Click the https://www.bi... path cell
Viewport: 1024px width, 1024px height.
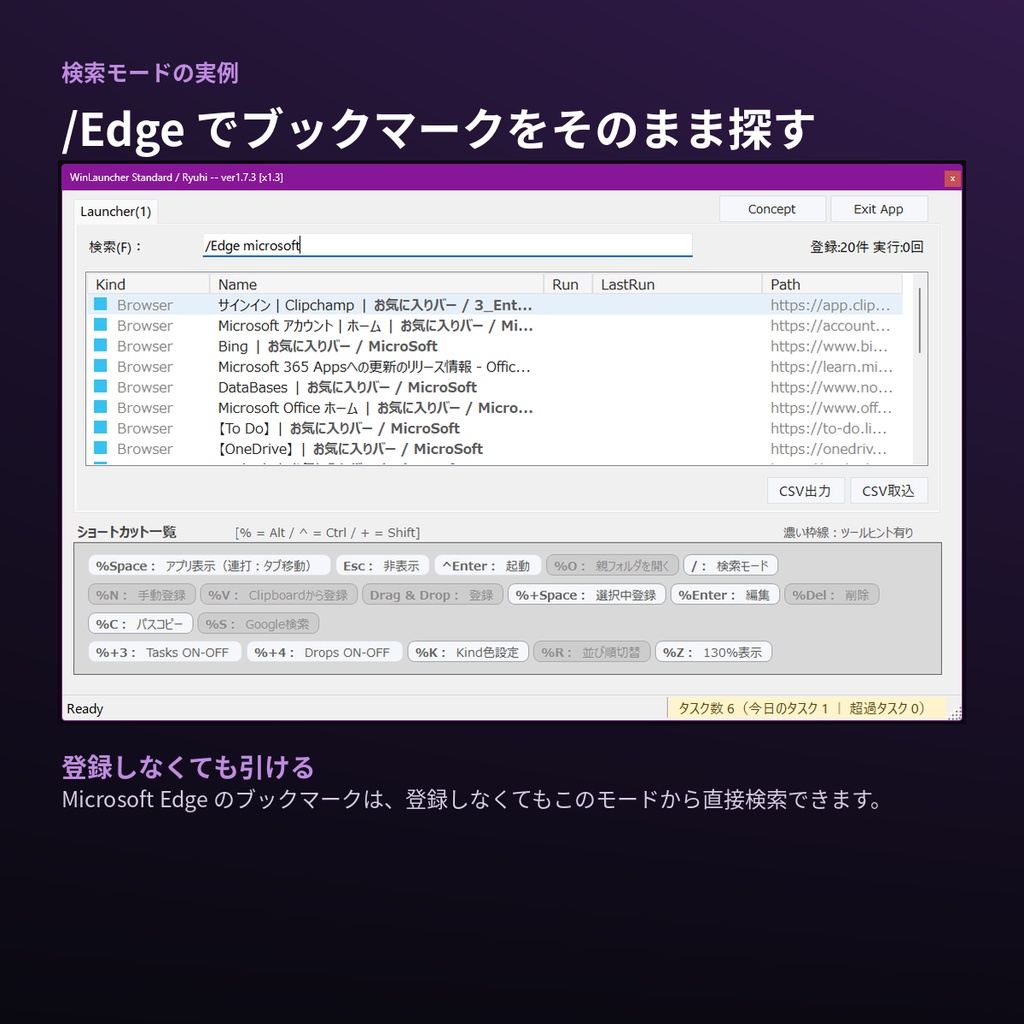[829, 346]
